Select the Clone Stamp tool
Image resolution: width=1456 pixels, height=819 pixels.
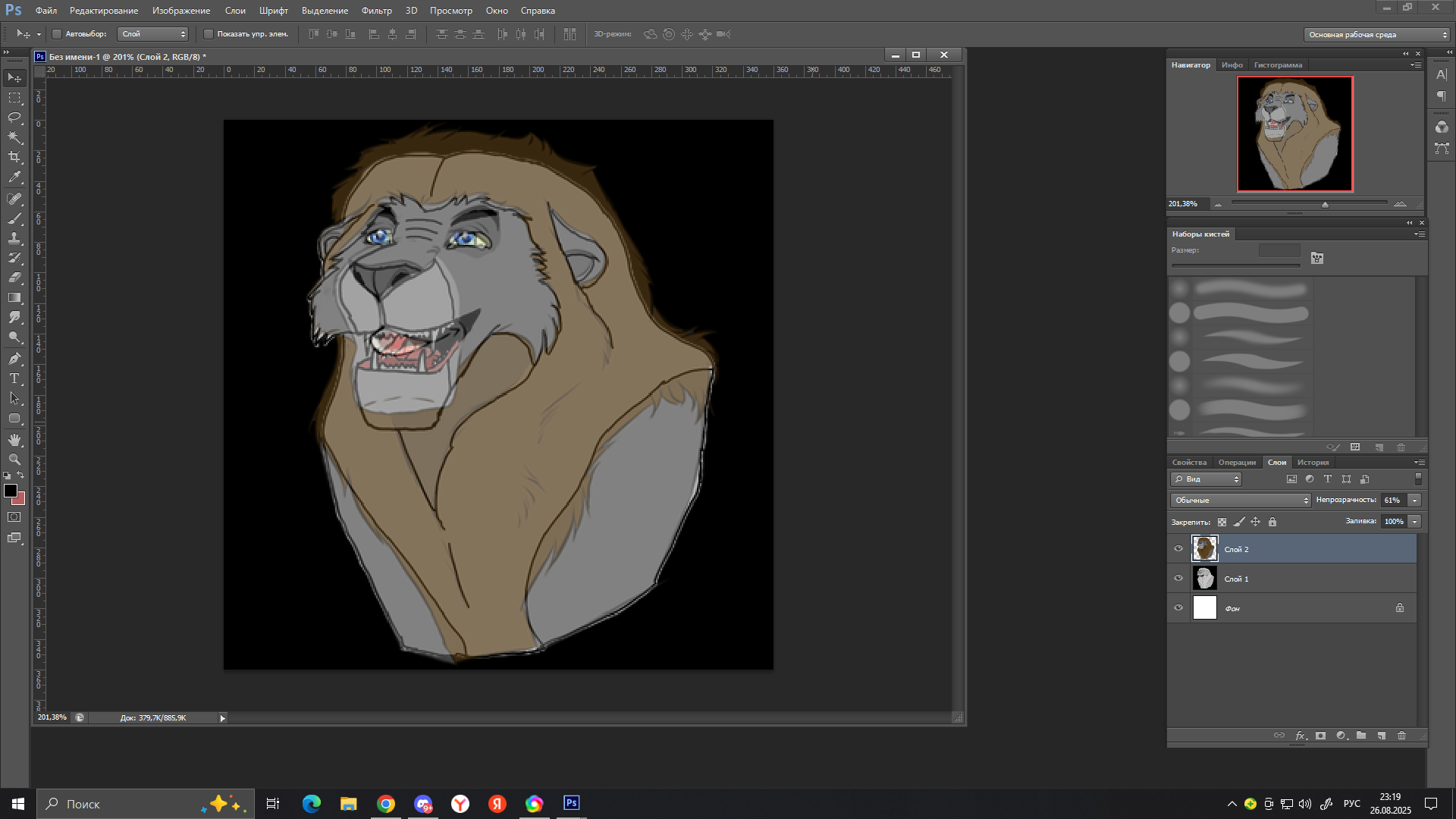[14, 238]
